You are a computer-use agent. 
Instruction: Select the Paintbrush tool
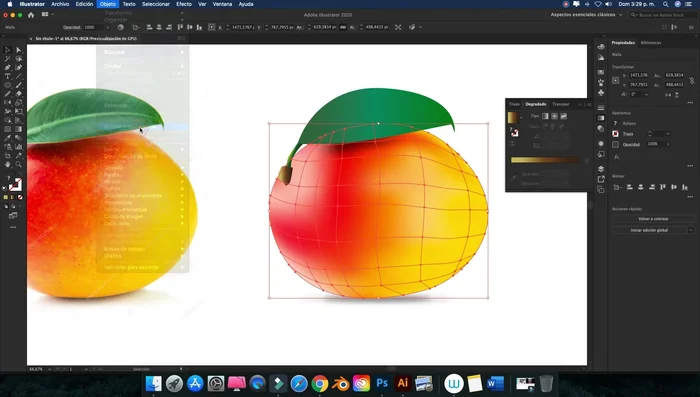pos(18,85)
